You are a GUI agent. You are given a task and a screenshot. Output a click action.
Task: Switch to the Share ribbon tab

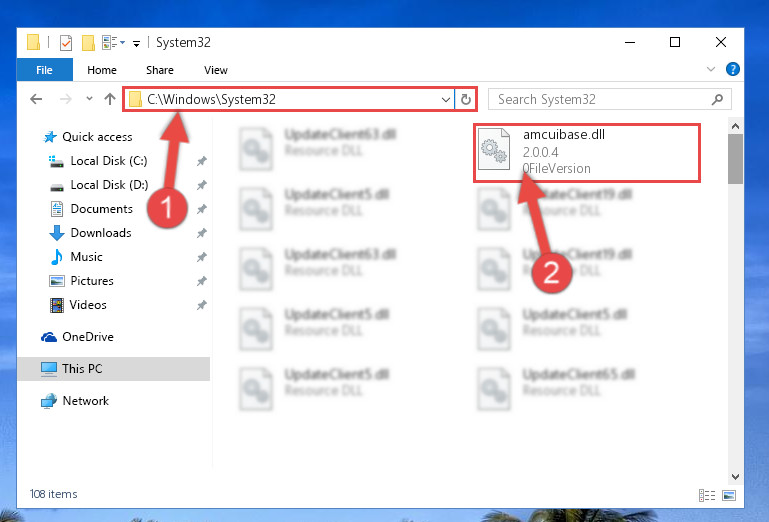pos(160,70)
